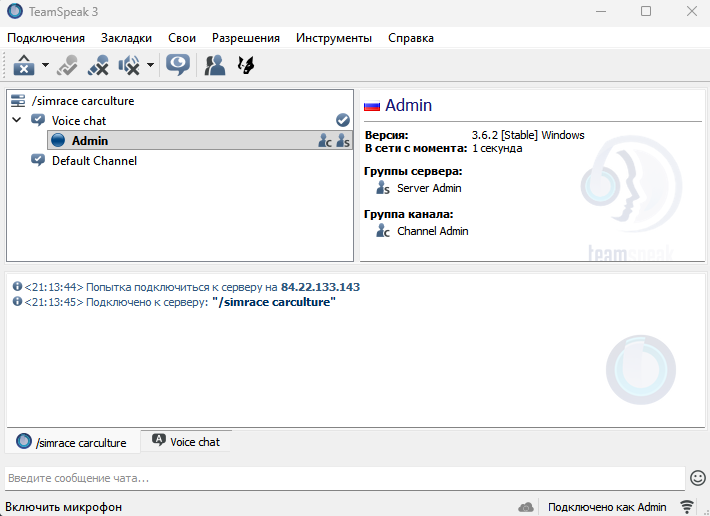The height and width of the screenshot is (516, 710).
Task: Select the /simrace carculture server row
Action: pyautogui.click(x=180, y=100)
